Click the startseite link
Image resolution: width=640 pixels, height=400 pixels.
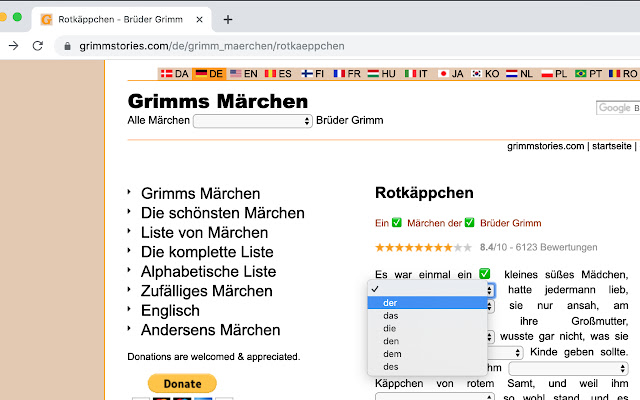(611, 146)
